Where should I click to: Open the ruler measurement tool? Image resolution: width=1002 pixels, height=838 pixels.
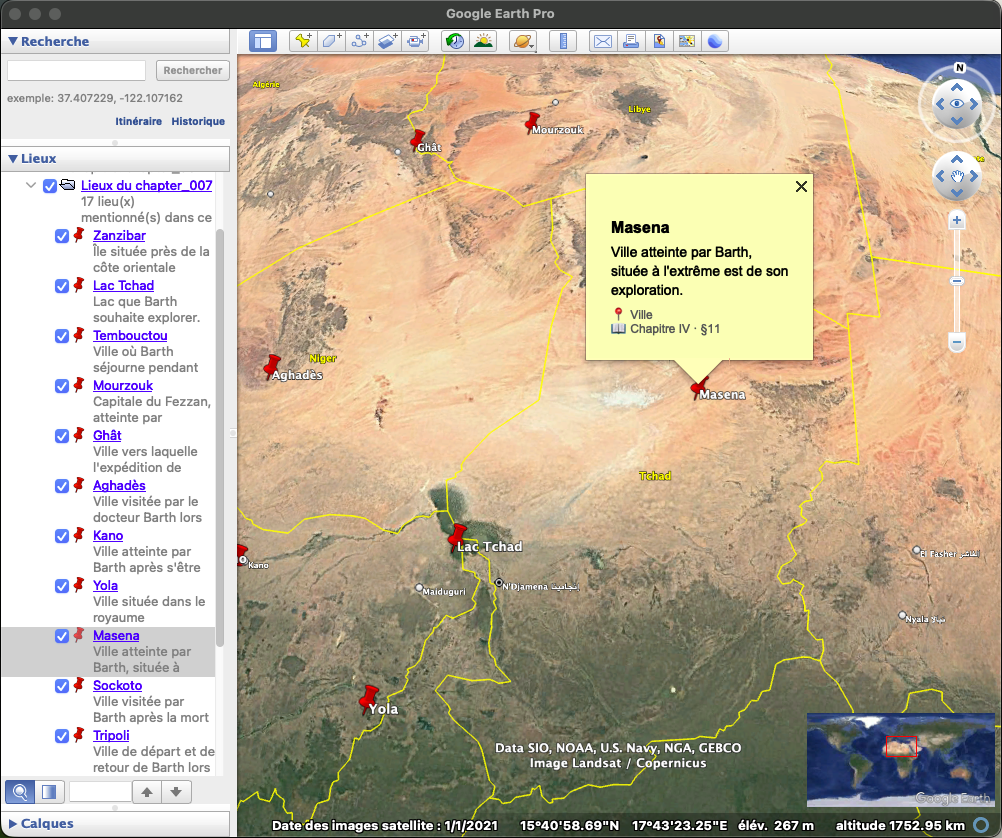(x=563, y=41)
